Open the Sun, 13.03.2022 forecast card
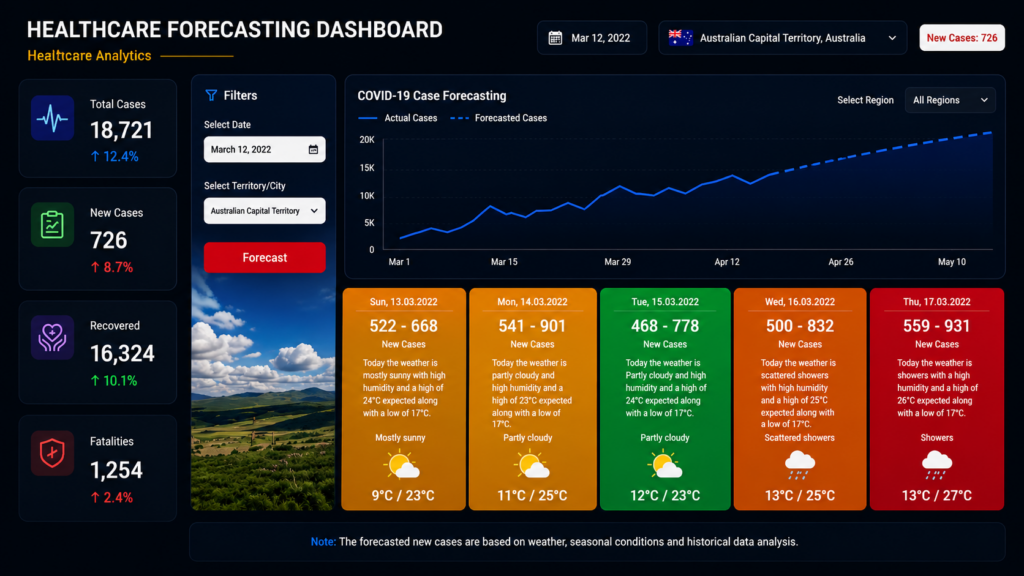Screen dimensions: 1024x576 point(404,399)
